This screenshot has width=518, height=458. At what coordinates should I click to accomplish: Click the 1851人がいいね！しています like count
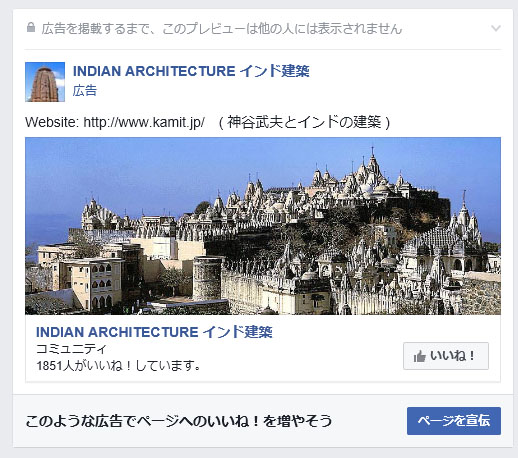click(x=118, y=366)
